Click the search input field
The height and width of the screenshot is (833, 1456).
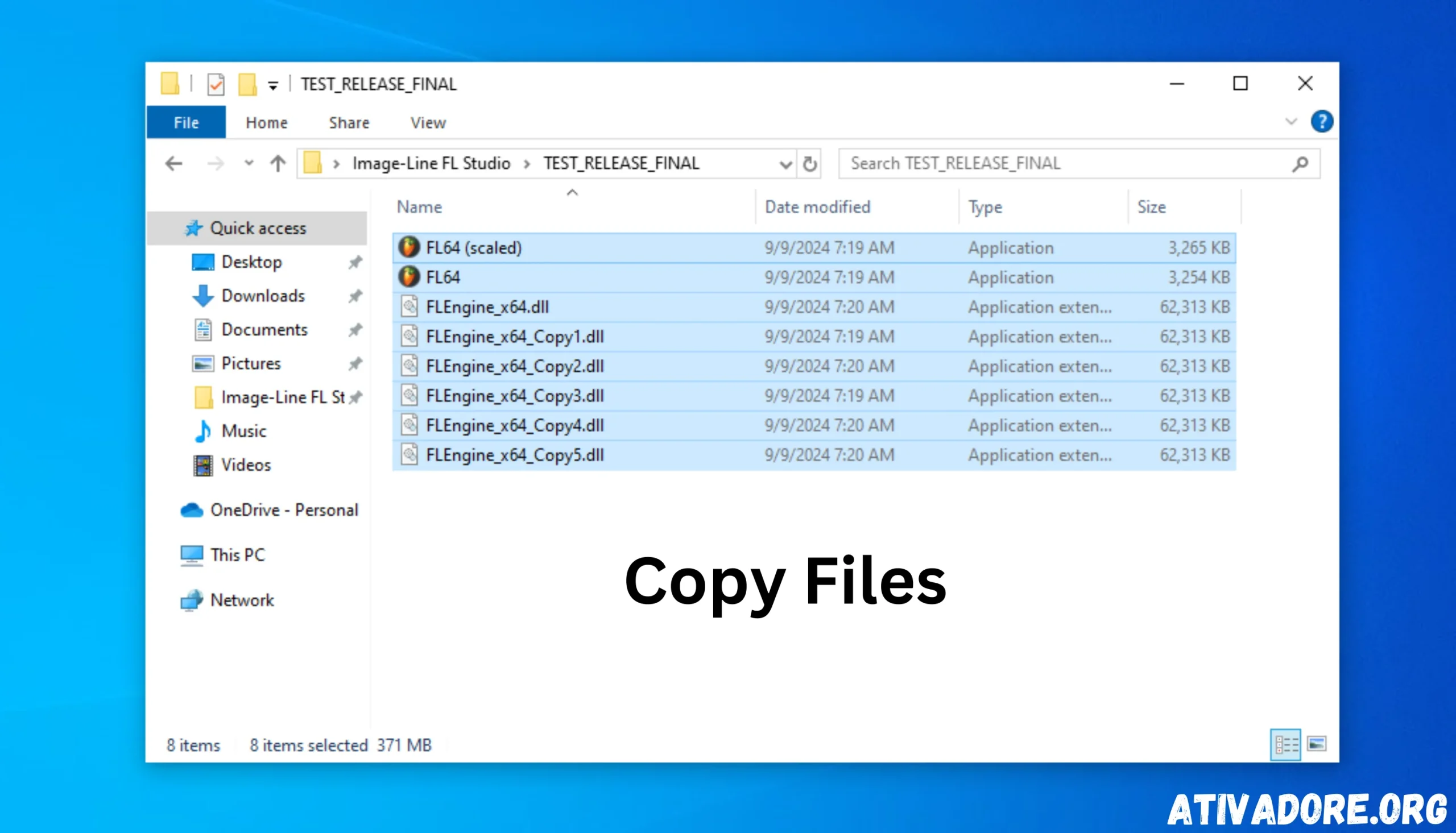1065,163
